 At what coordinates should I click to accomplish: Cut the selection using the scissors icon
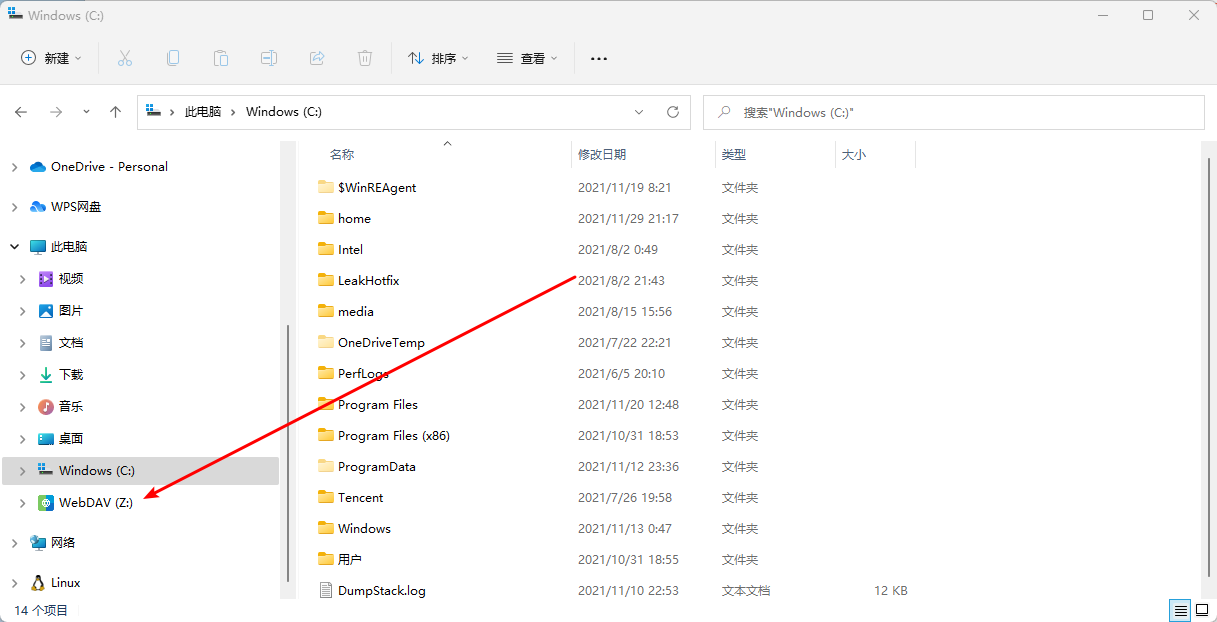pos(124,58)
